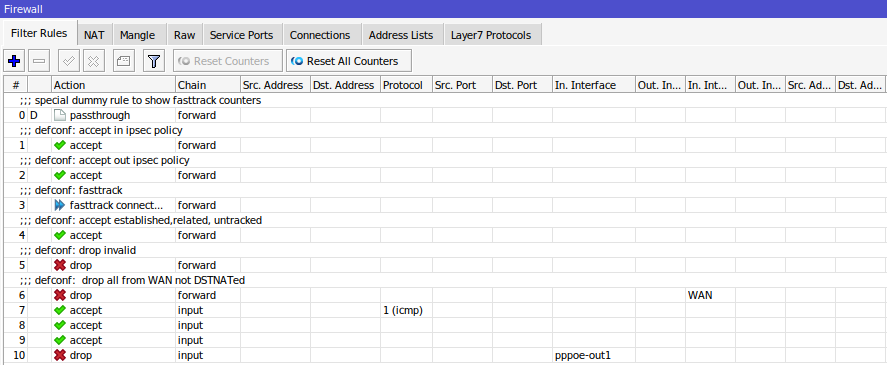Sort by Dst. Address column header
This screenshot has width=887, height=365.
345,85
